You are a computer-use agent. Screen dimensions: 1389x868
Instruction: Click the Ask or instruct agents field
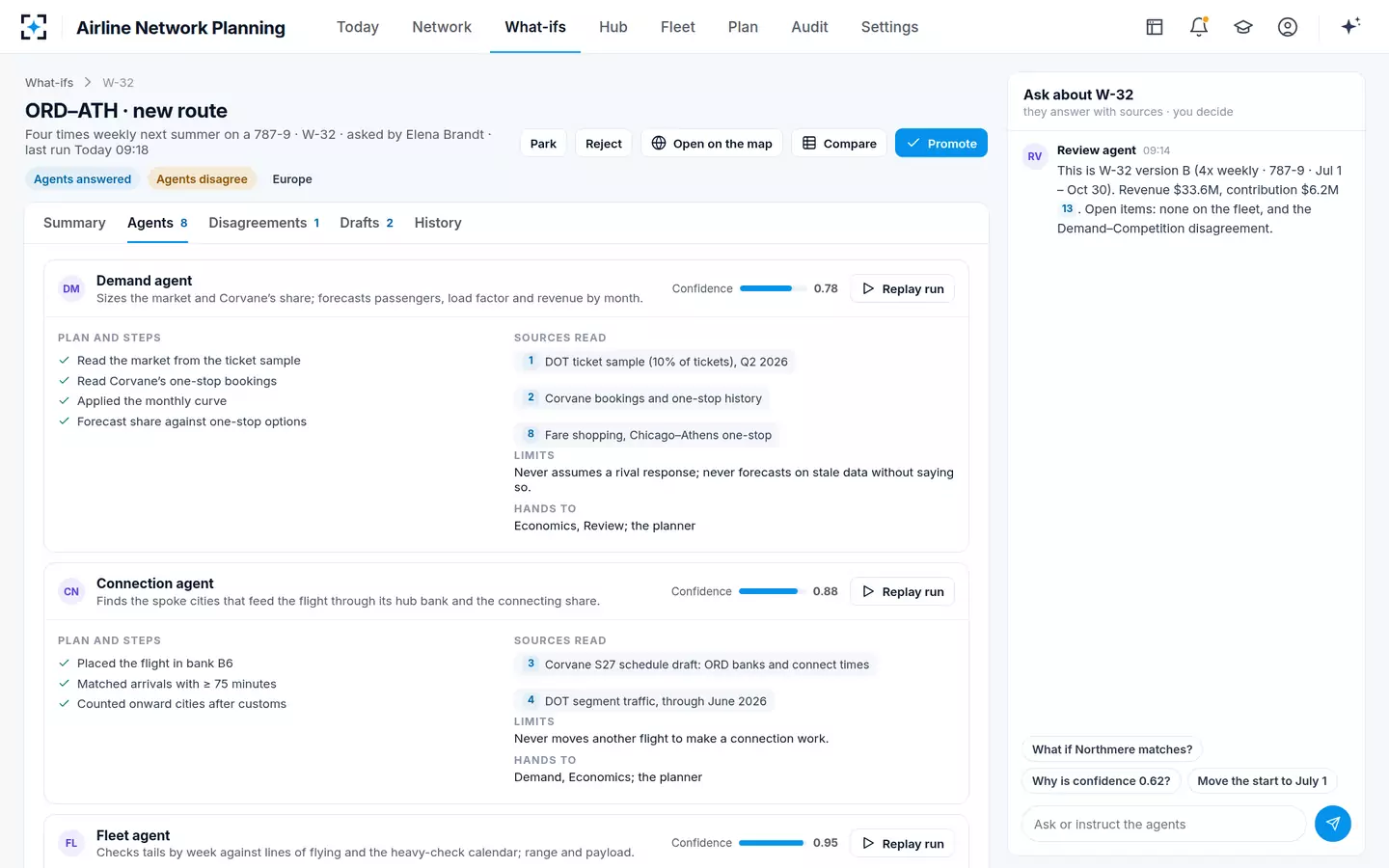[1163, 824]
